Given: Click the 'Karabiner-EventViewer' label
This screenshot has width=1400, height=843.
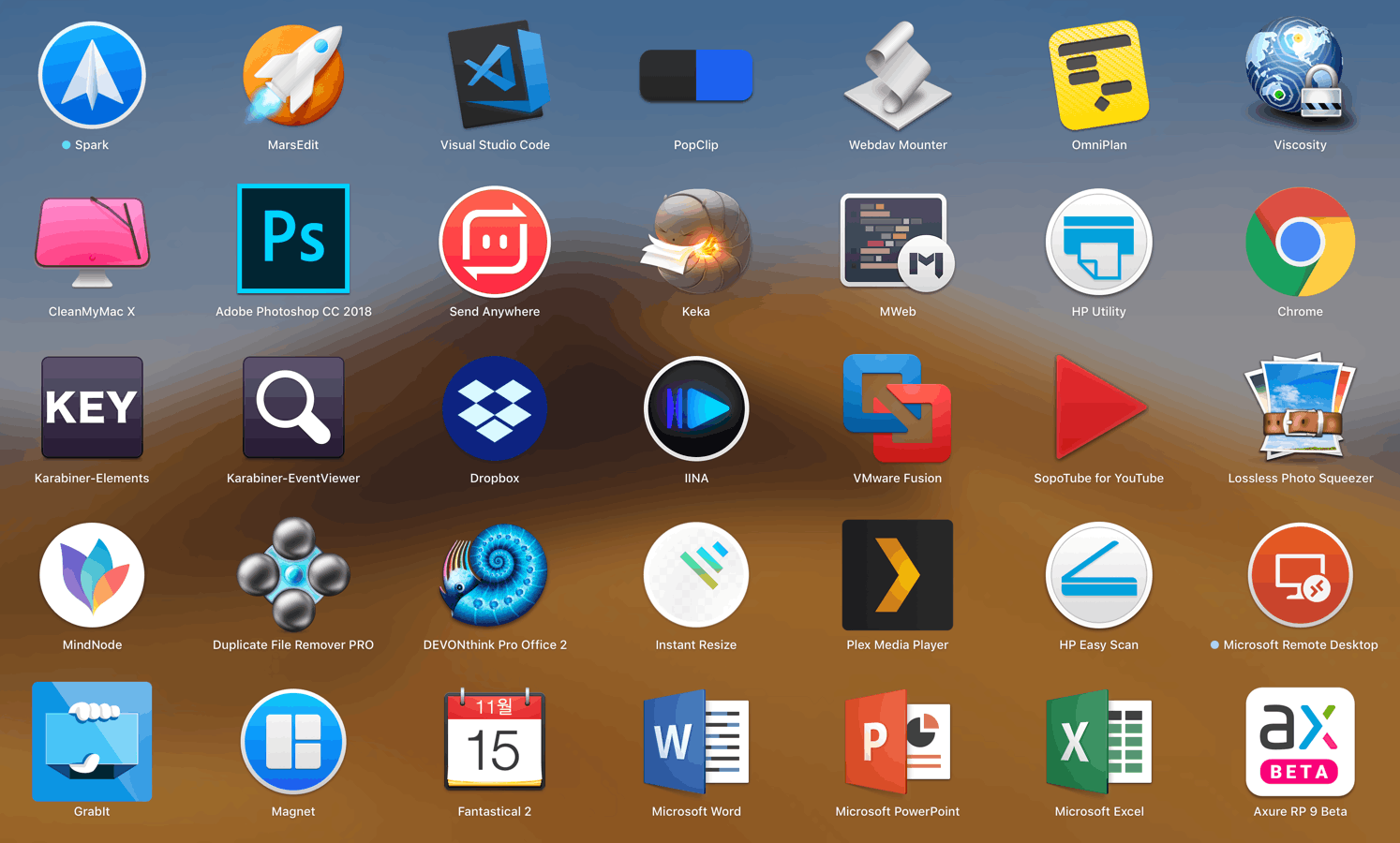Looking at the screenshot, I should pos(293,479).
